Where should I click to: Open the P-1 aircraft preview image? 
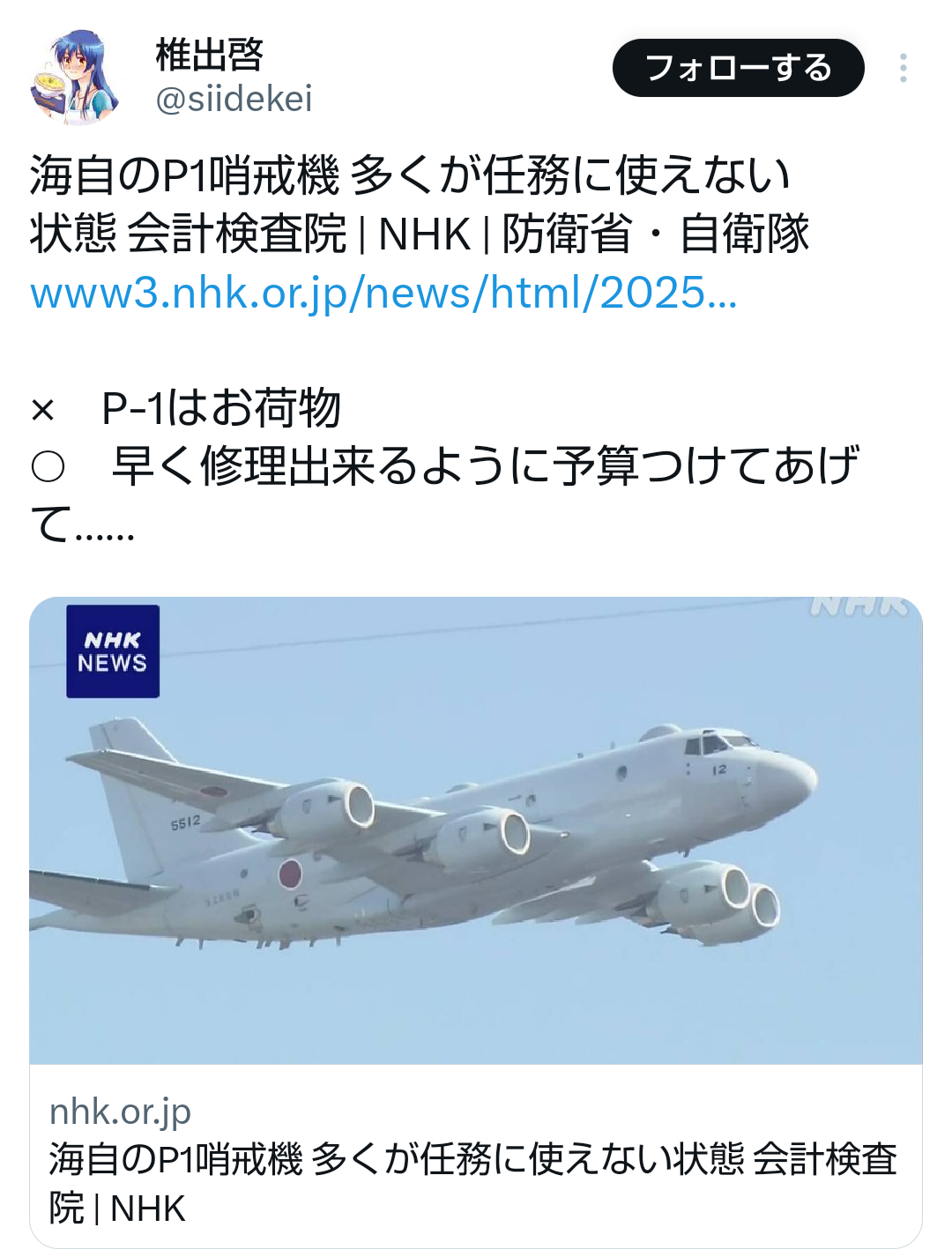point(476,830)
